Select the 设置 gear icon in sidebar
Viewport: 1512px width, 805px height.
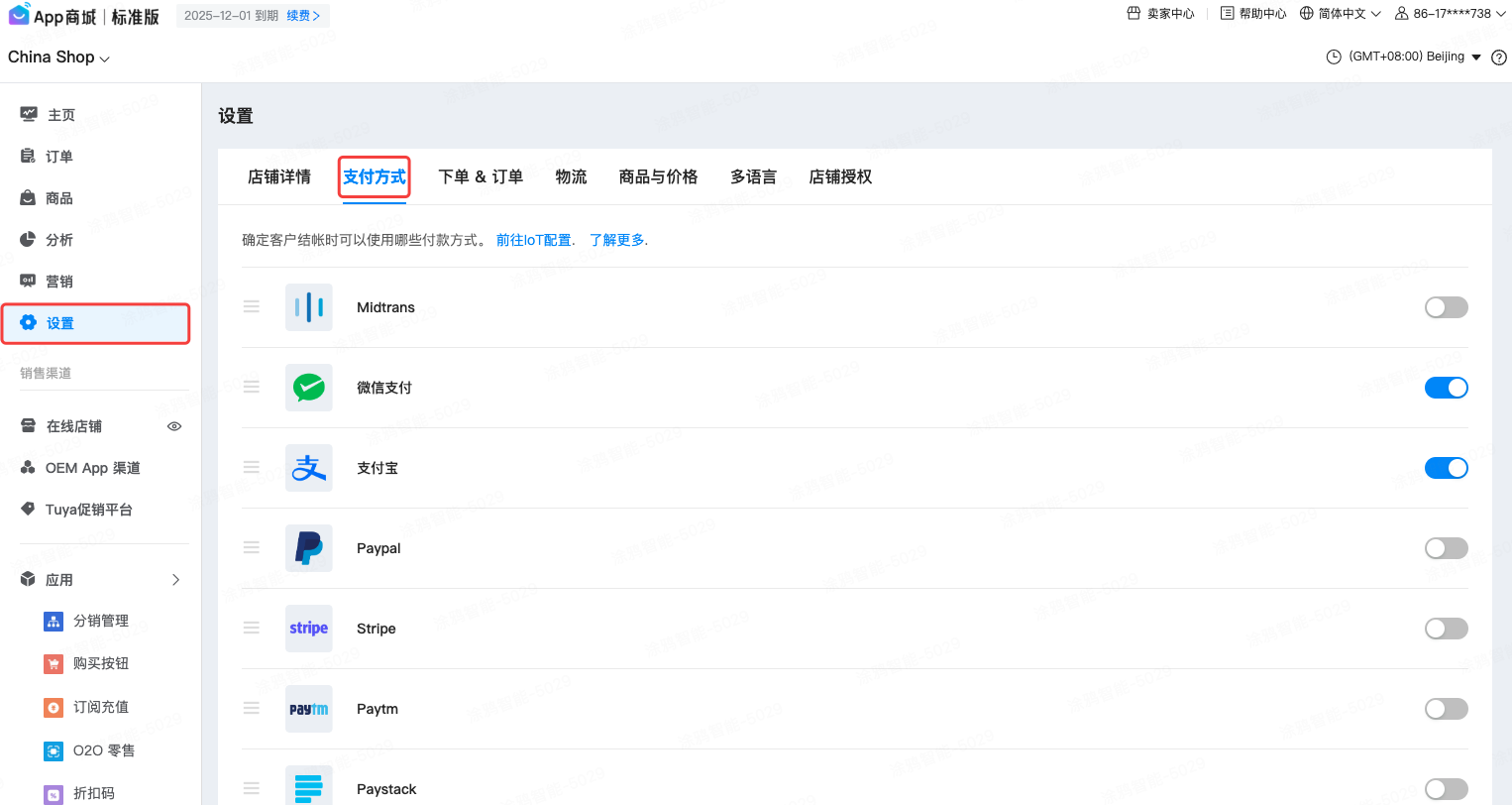[x=28, y=322]
